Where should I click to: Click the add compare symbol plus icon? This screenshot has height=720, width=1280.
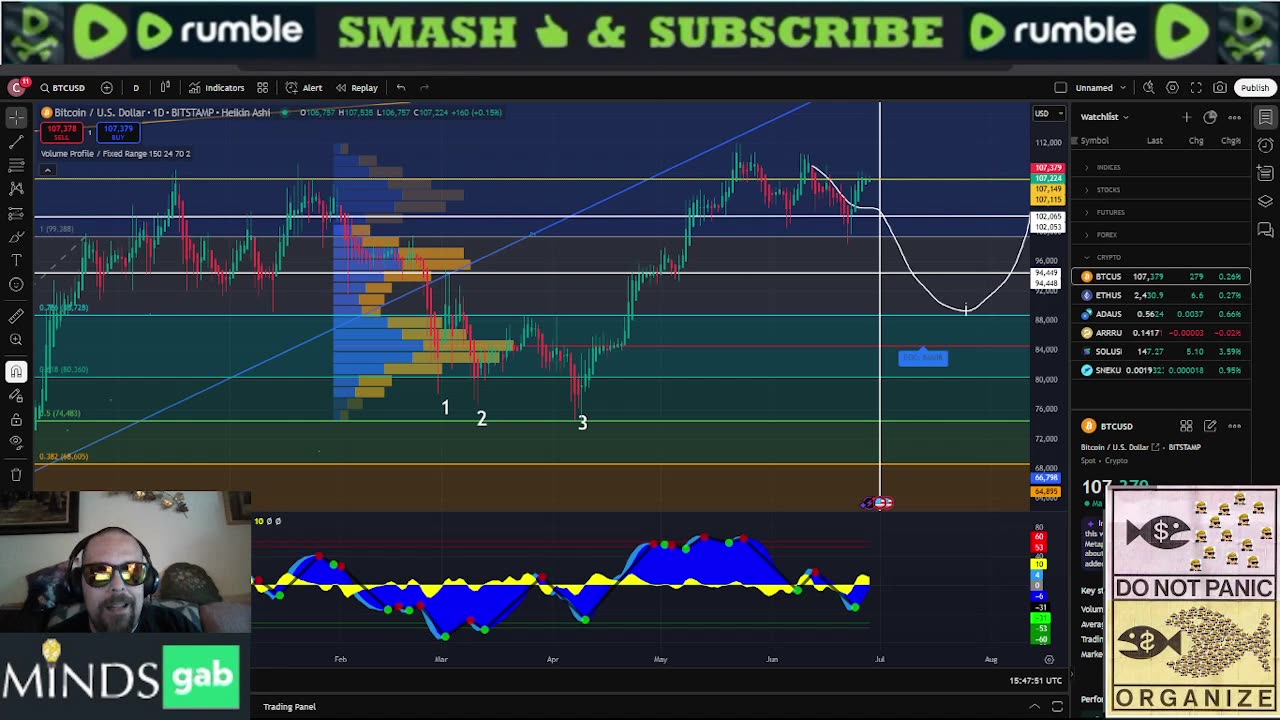pos(107,88)
